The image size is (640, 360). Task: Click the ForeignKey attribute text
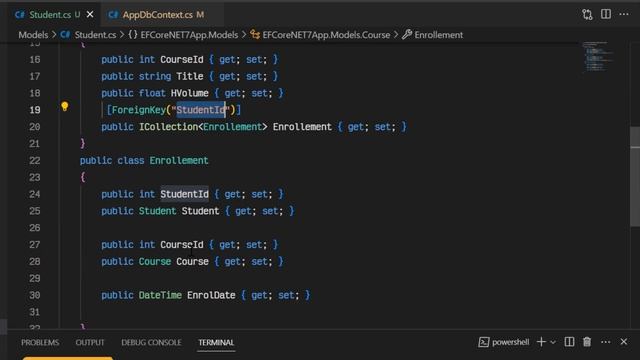click(x=139, y=110)
